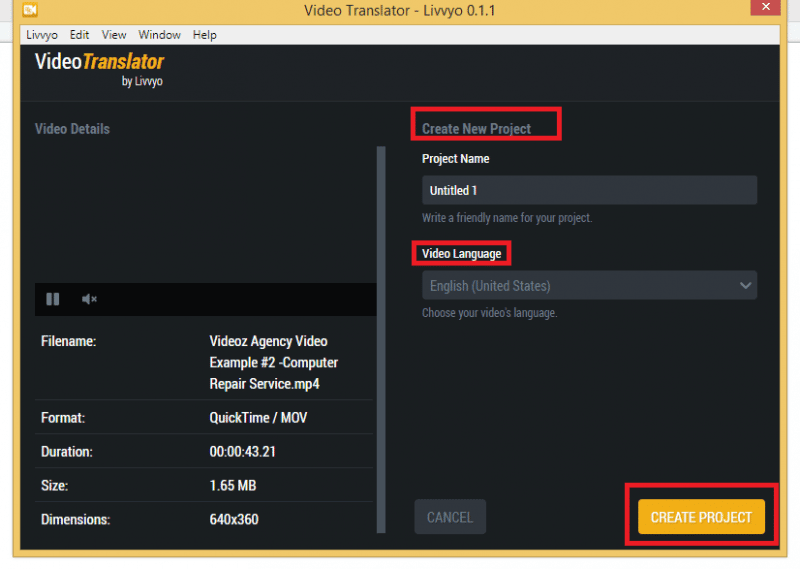Click the 'Video Details' heading
Viewport: 800px width, 569px height.
pos(72,129)
